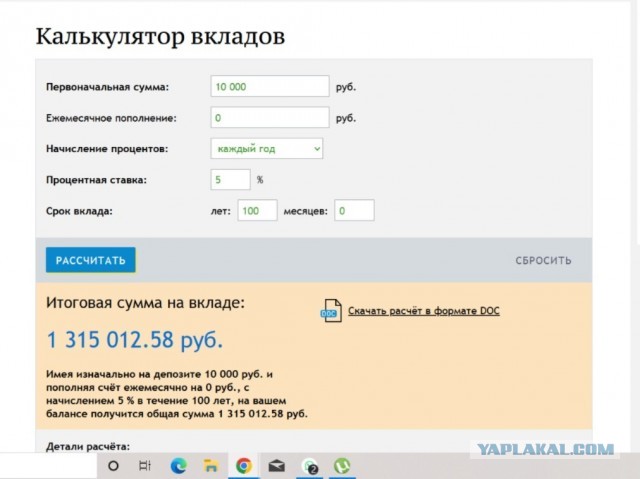Screen dimensions: 640x479
Task: Open File Explorer from taskbar
Action: pyautogui.click(x=211, y=466)
